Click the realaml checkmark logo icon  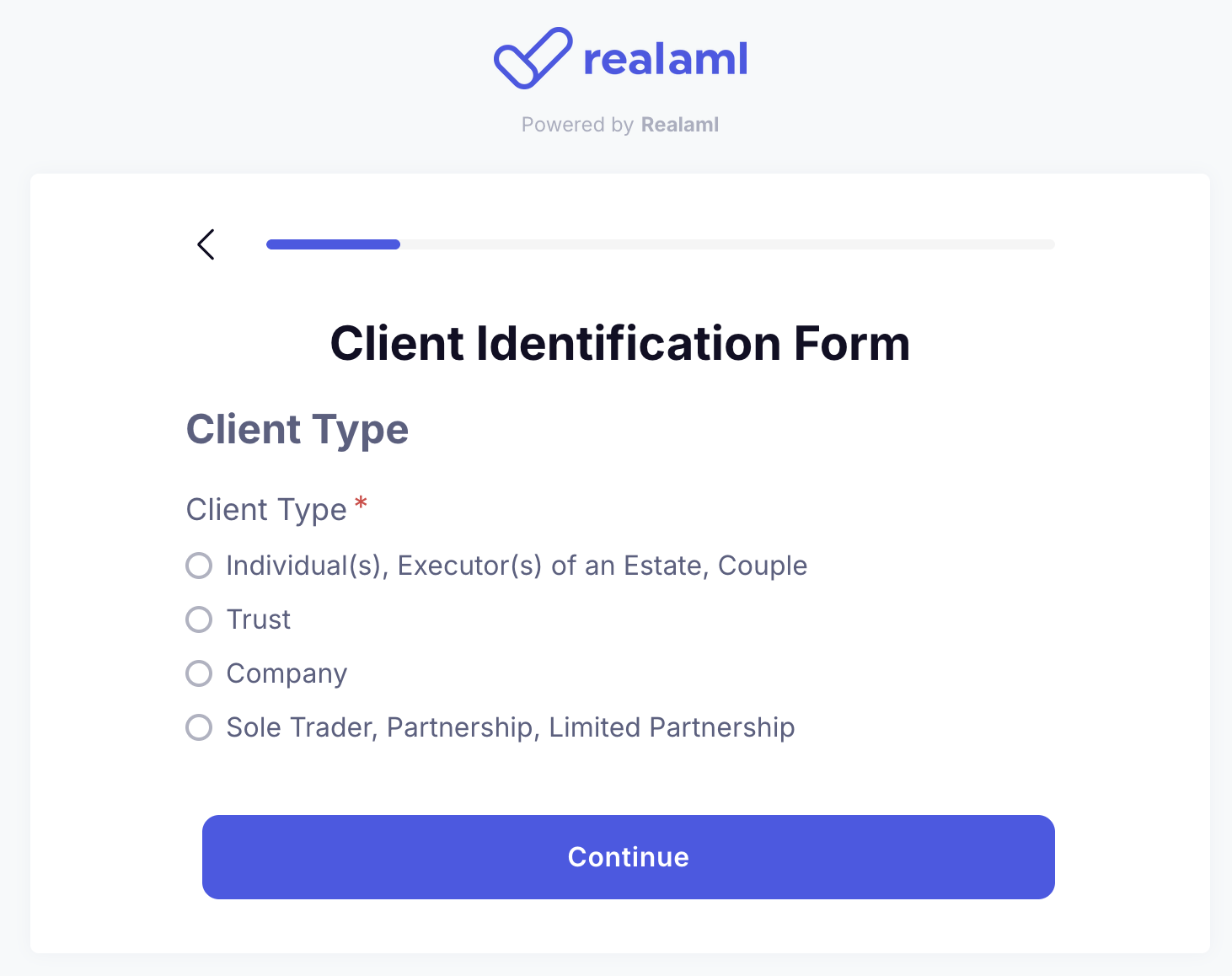click(532, 58)
